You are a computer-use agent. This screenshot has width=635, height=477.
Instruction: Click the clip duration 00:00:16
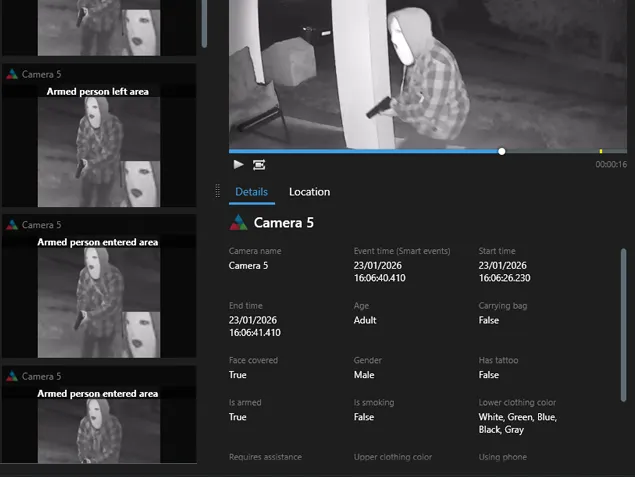coord(611,164)
